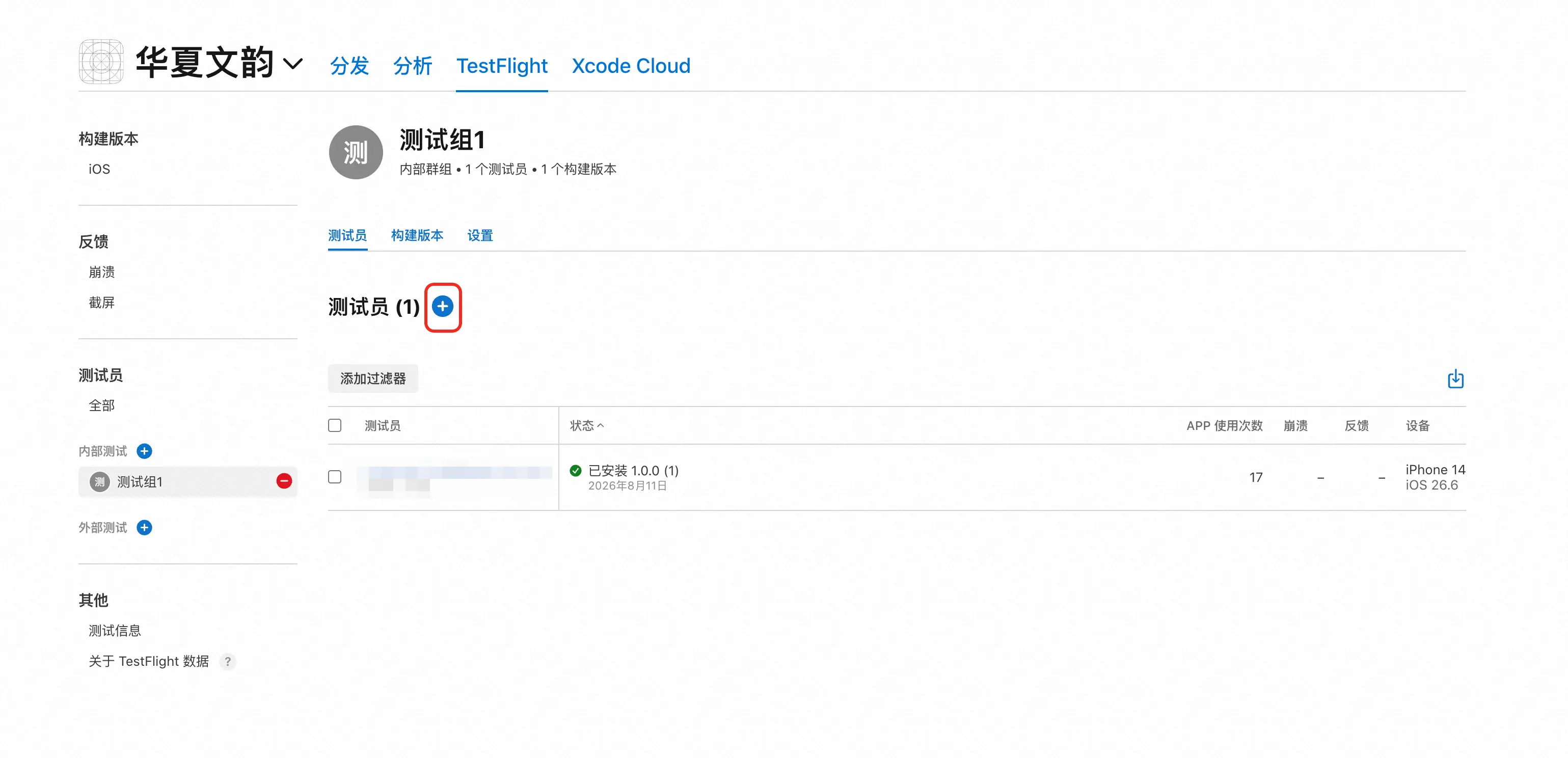This screenshot has width=1568, height=758.
Task: Open the 分析 tab
Action: click(x=413, y=66)
